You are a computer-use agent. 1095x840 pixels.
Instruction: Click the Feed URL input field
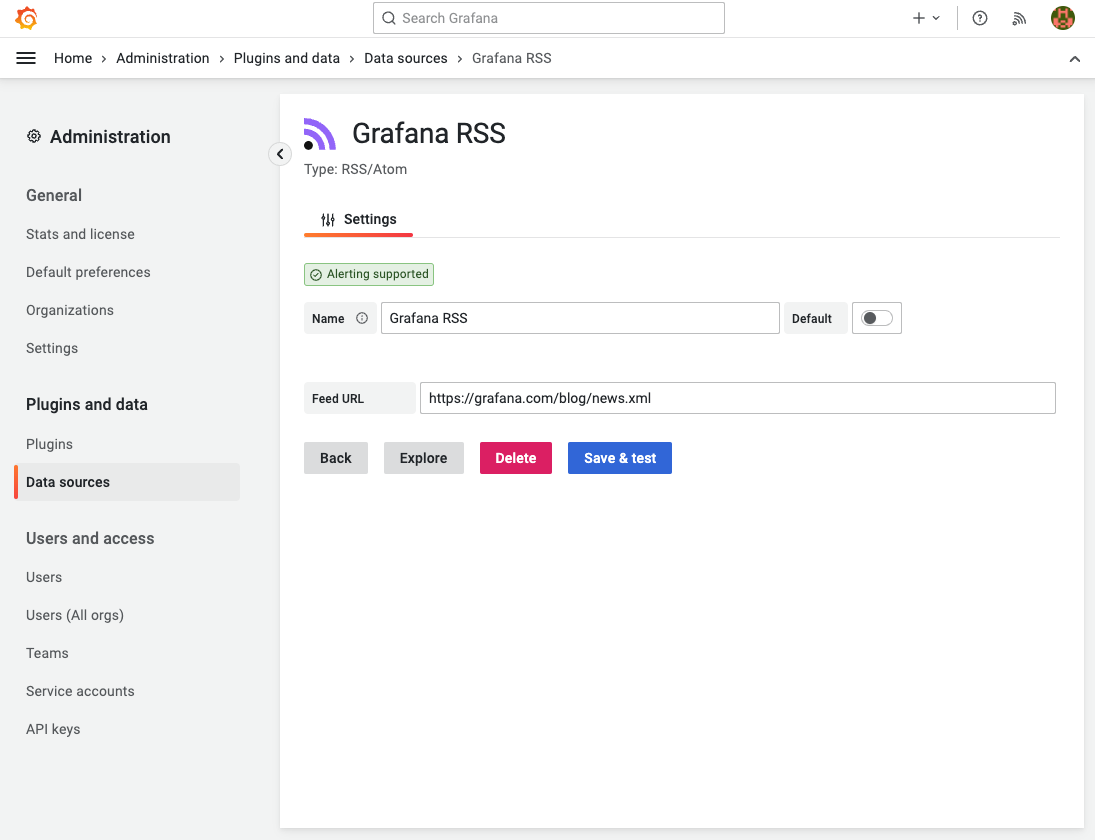(737, 398)
